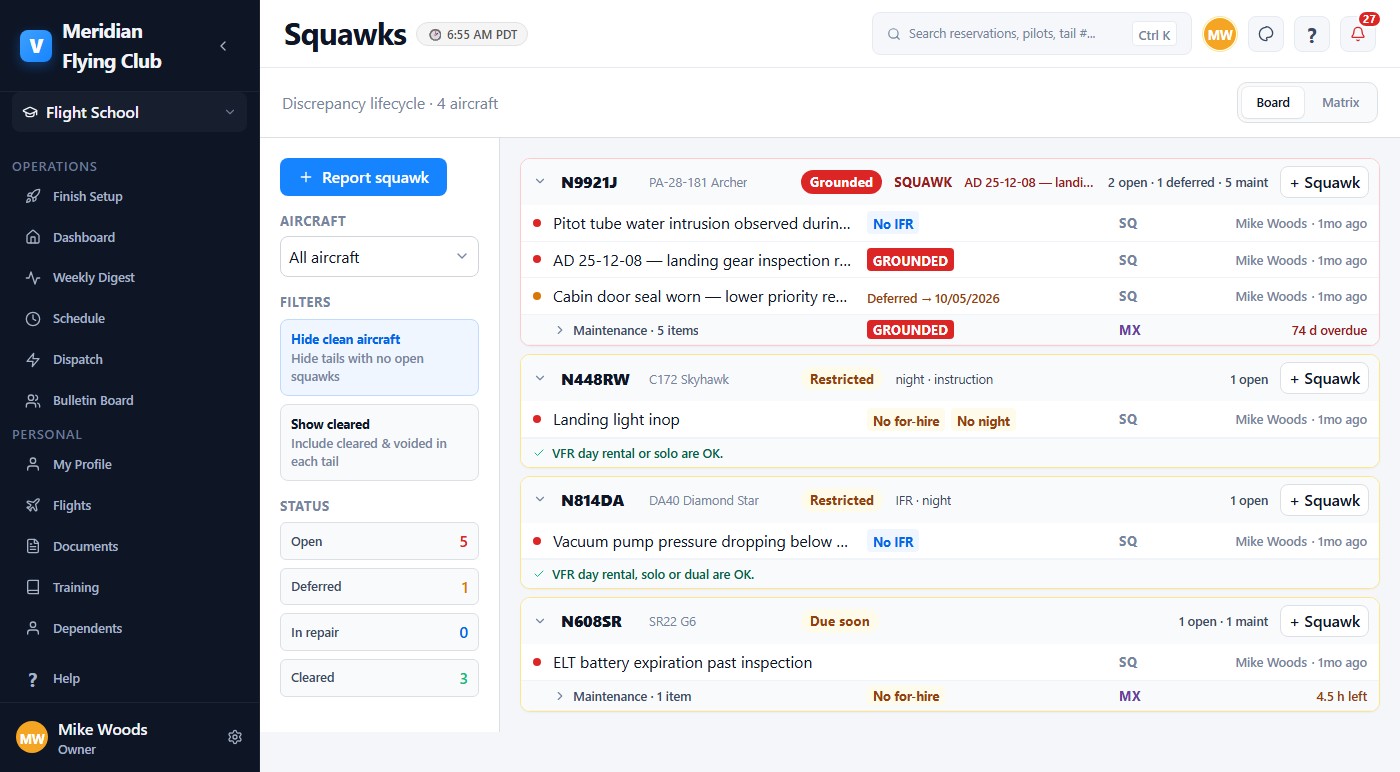The height and width of the screenshot is (772, 1400).
Task: Open Dispatch lightning icon
Action: pyautogui.click(x=33, y=360)
